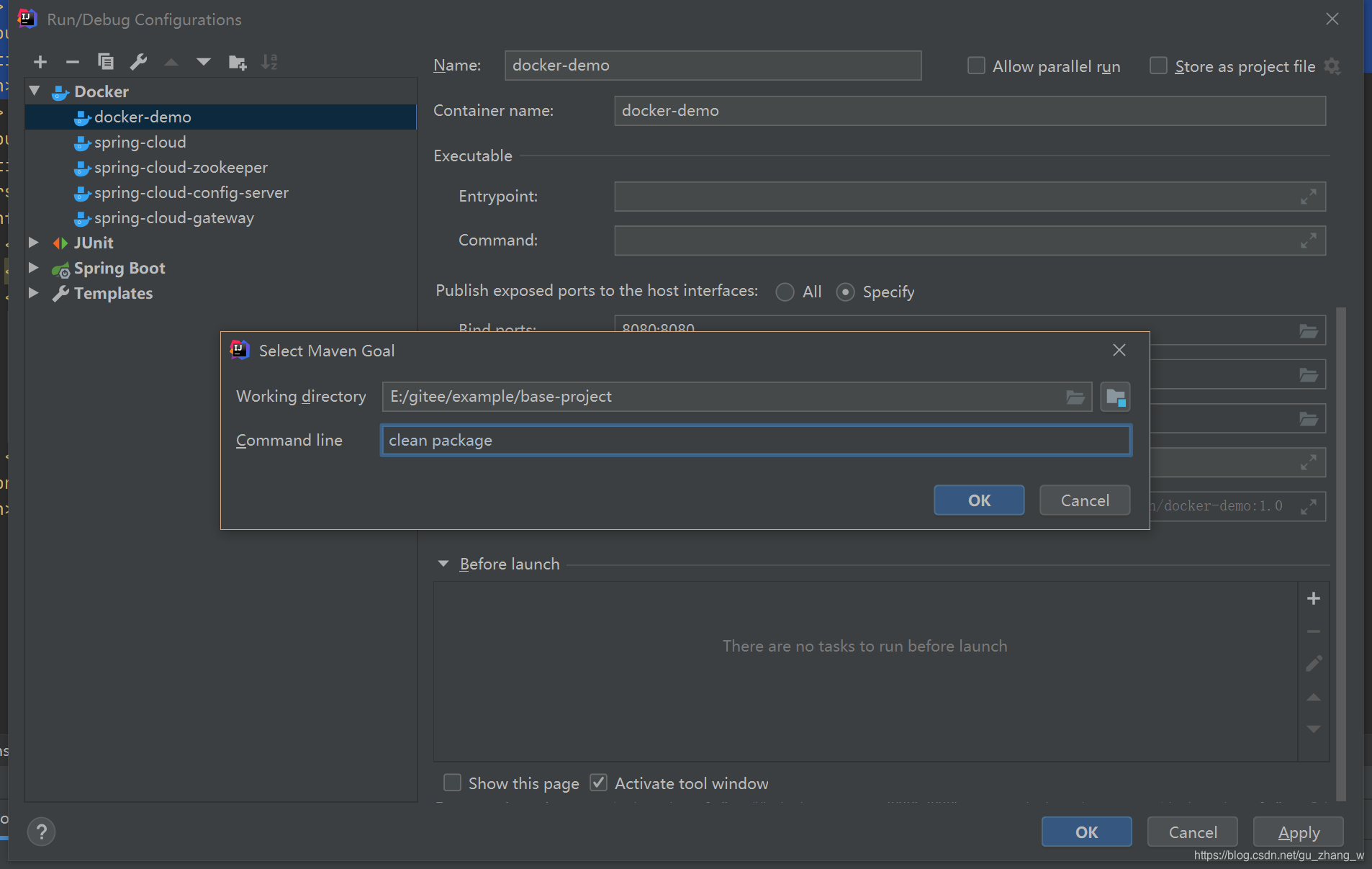Select spring-cloud configuration

[220, 142]
